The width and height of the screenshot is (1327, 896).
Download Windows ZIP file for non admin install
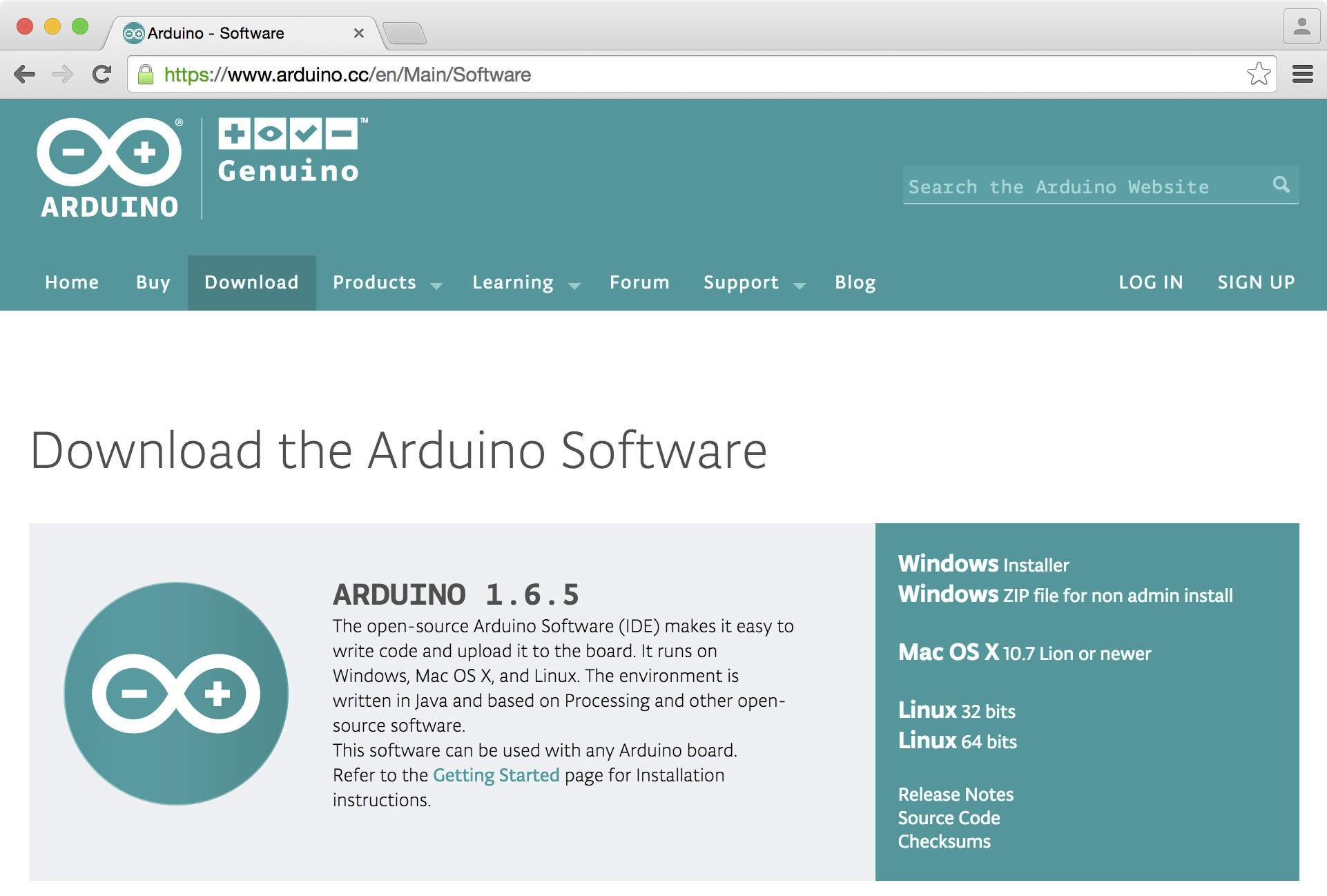click(1065, 594)
